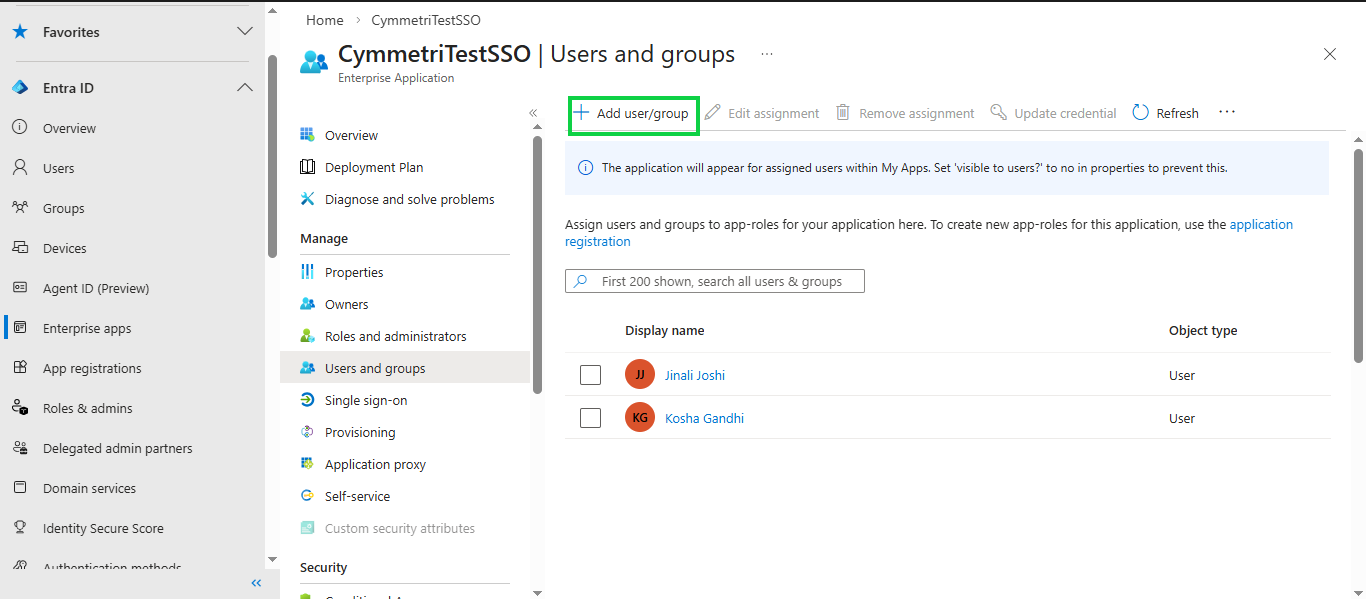Screen dimensions: 1366x599
Task: Click the Domain services icon
Action: coord(19,488)
